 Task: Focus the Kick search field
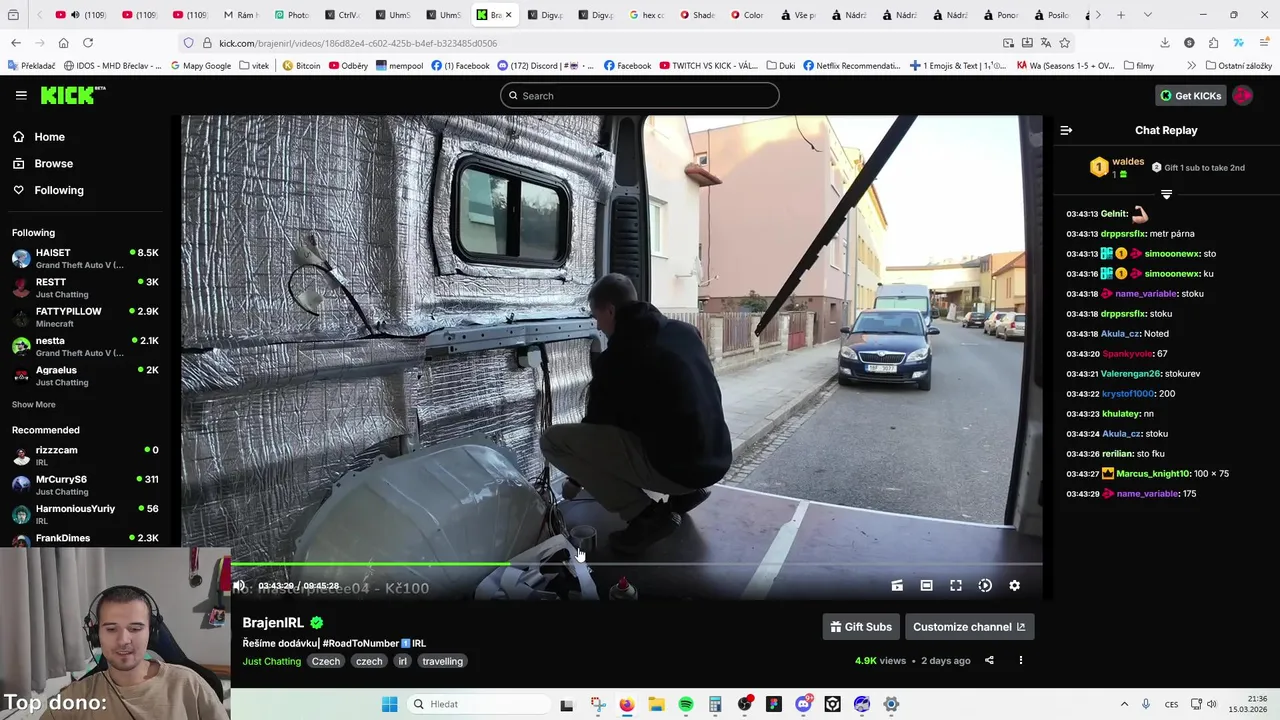pyautogui.click(x=640, y=95)
